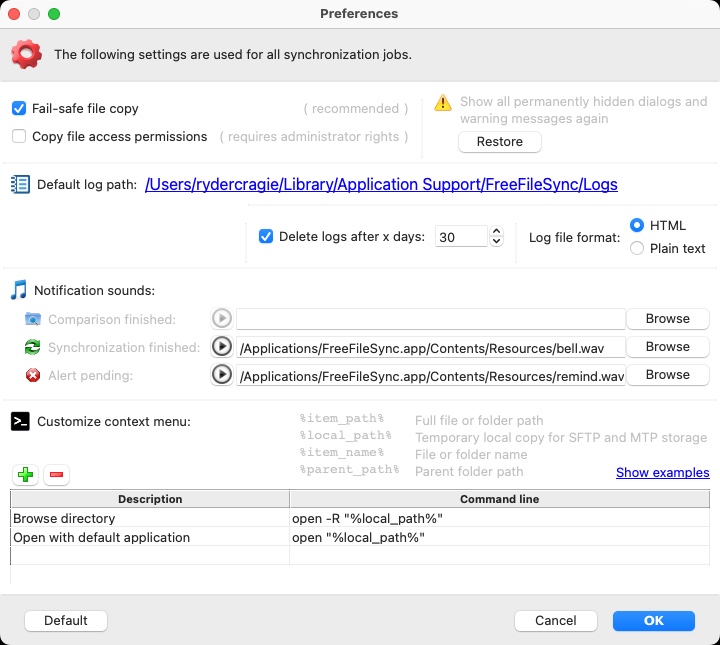
Task: Restore hidden dialogs and warnings
Action: point(500,141)
